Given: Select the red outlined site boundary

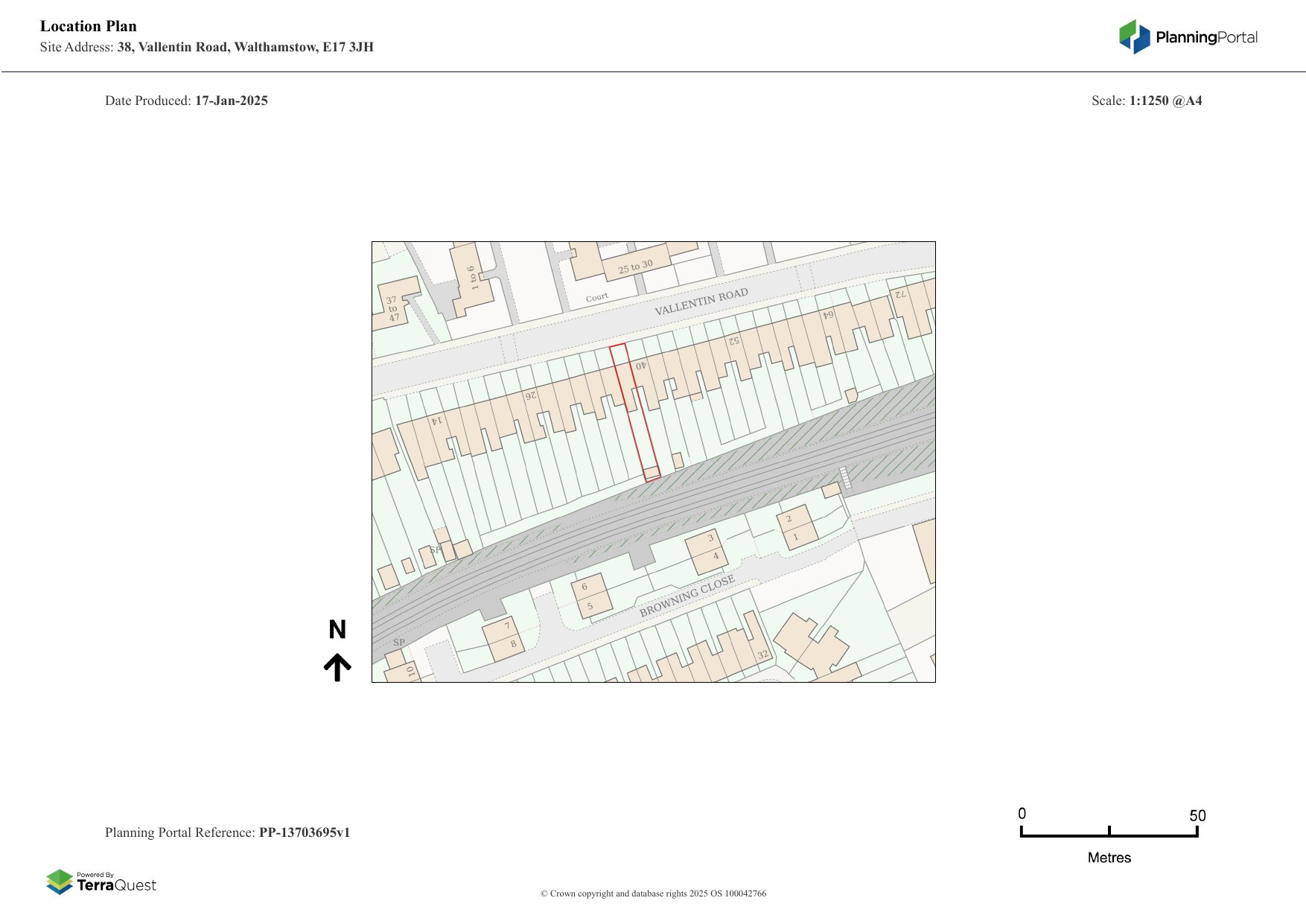Looking at the screenshot, I should pyautogui.click(x=634, y=412).
